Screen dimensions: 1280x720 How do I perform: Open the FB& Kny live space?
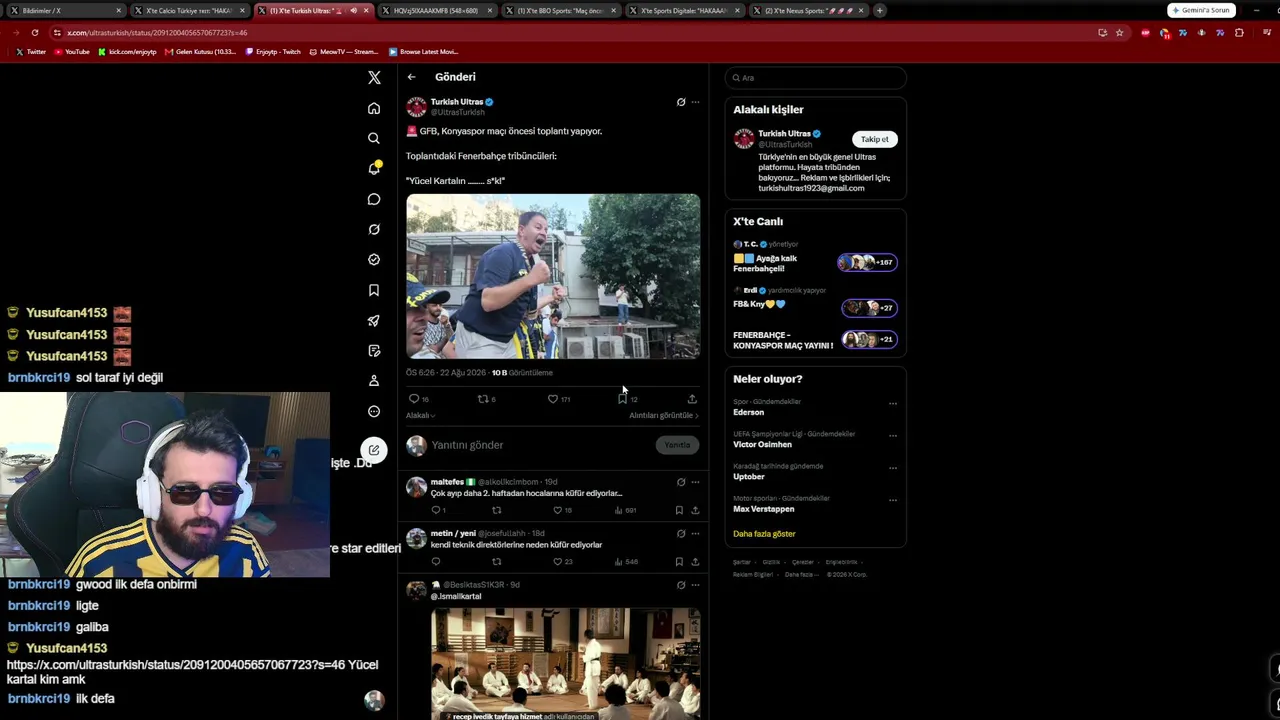tap(815, 302)
